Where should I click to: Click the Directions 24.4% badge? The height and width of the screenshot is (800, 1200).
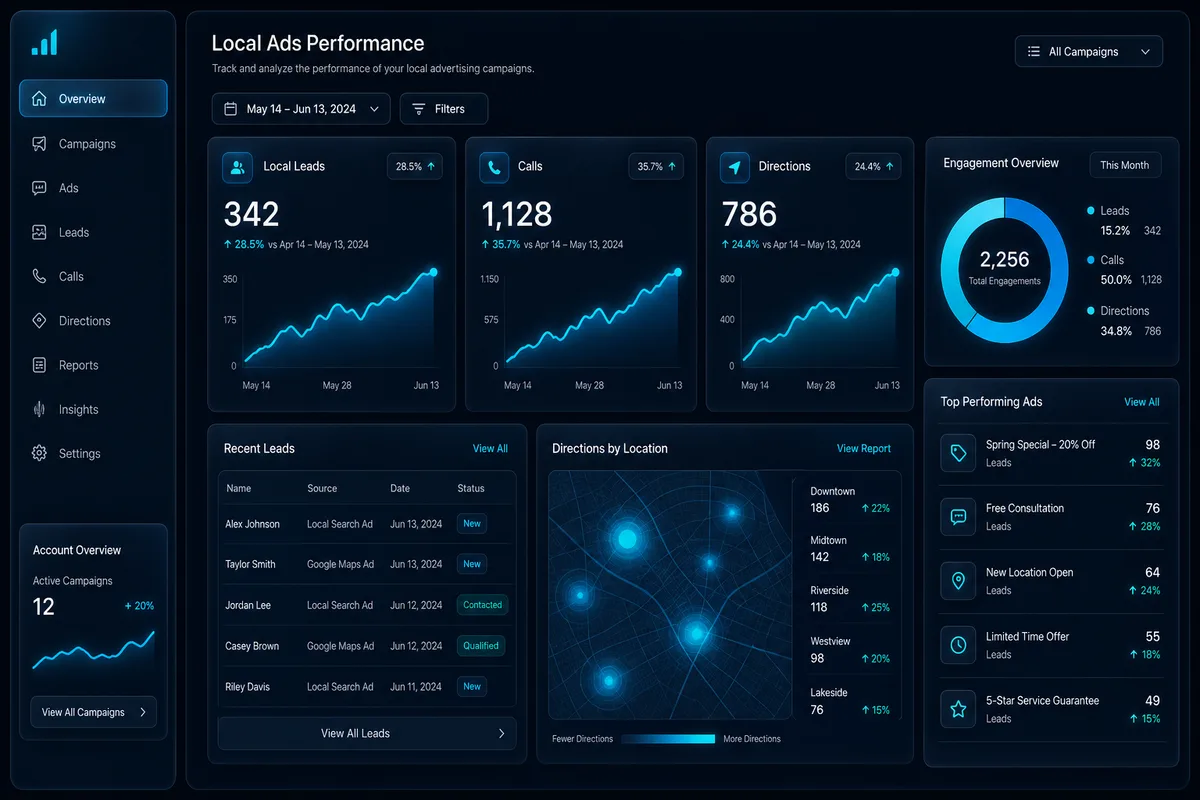click(x=873, y=167)
